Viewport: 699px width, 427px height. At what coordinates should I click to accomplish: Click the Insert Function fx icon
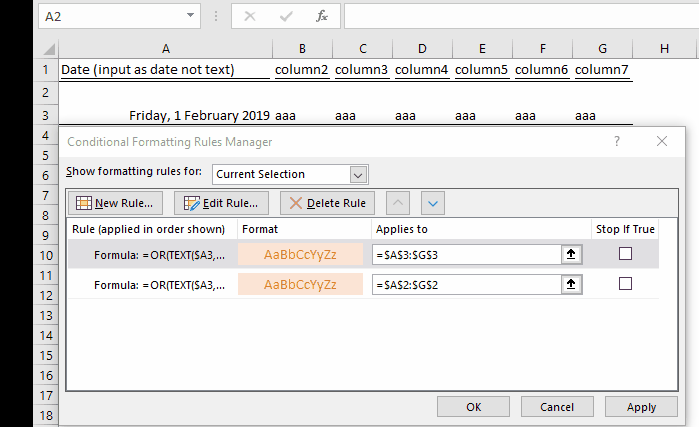[321, 17]
